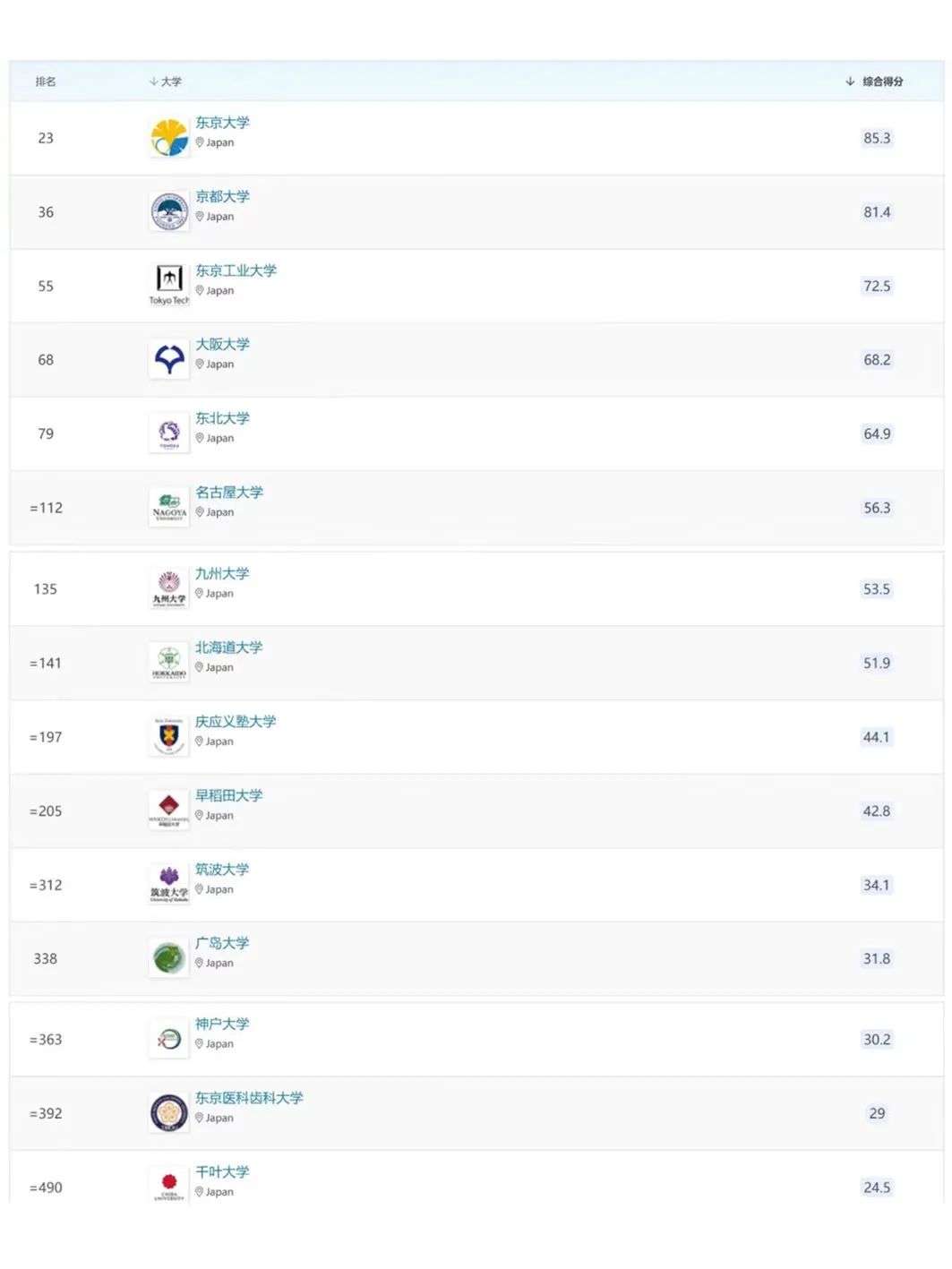
Task: Sort by 综合得分 column arrow
Action: 850,81
